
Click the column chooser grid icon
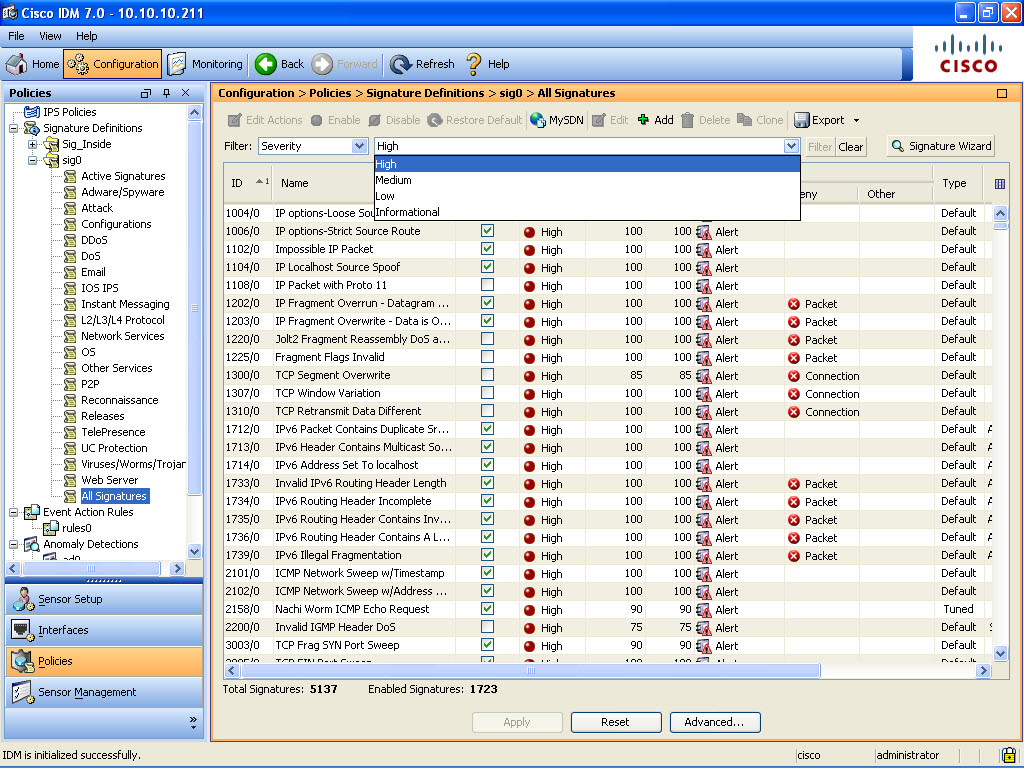click(x=999, y=184)
